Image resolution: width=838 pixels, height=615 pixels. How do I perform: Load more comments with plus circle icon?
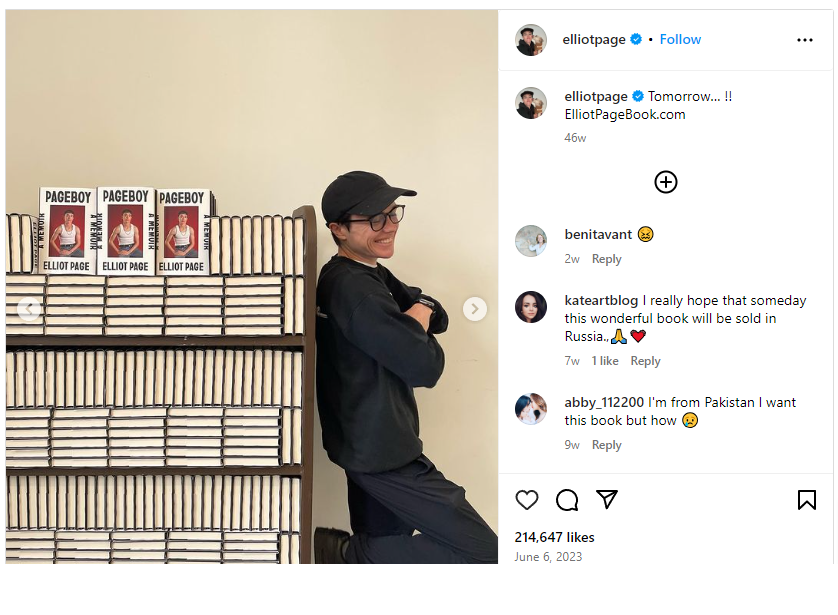[x=665, y=182]
